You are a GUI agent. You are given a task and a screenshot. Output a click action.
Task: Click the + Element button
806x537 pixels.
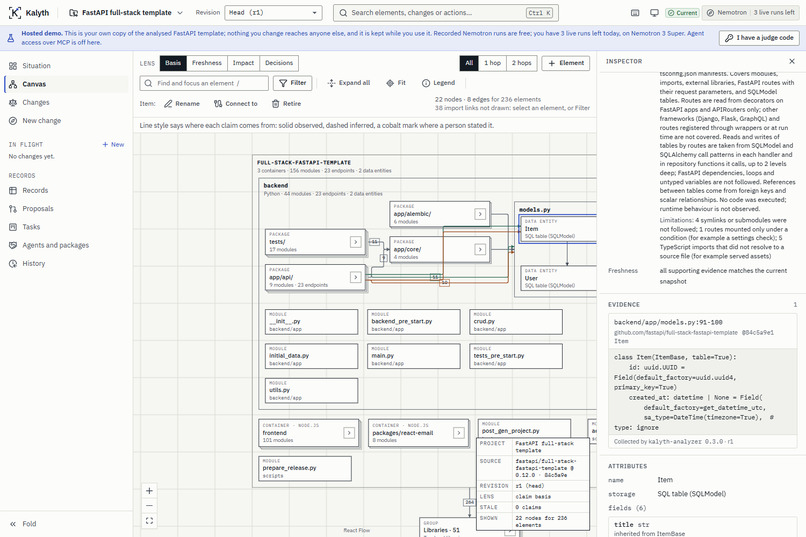click(565, 63)
